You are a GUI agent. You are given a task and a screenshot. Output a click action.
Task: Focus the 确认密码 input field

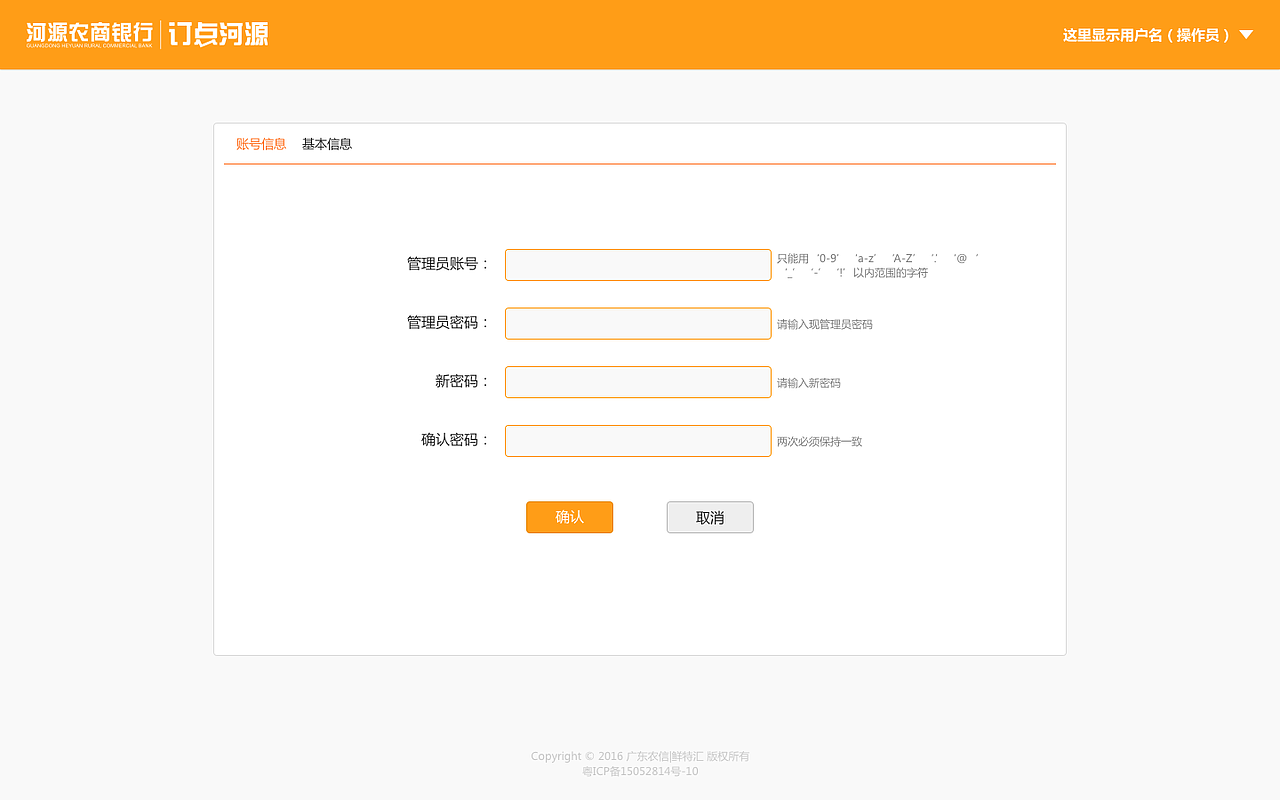pyautogui.click(x=638, y=441)
